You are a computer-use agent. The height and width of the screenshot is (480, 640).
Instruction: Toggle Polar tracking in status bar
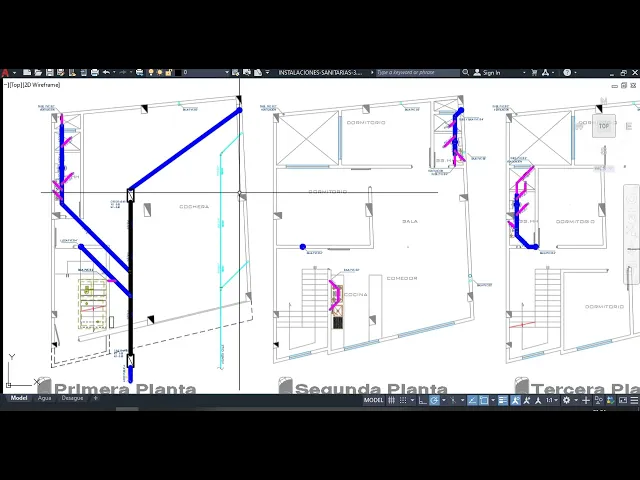pos(434,400)
